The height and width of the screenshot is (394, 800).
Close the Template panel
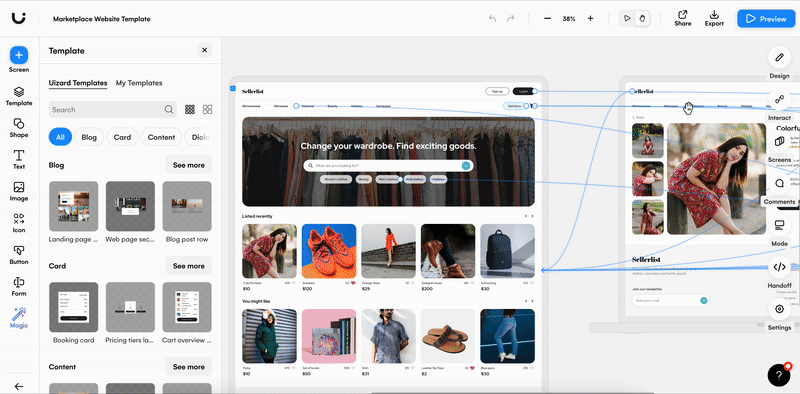tap(205, 50)
